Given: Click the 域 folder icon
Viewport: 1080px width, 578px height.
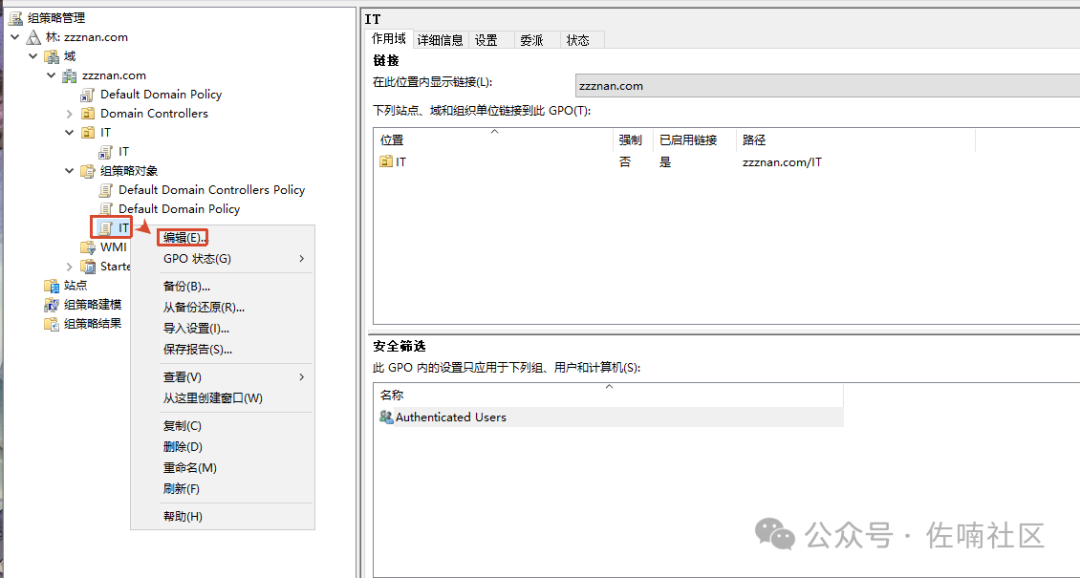Looking at the screenshot, I should pos(52,56).
